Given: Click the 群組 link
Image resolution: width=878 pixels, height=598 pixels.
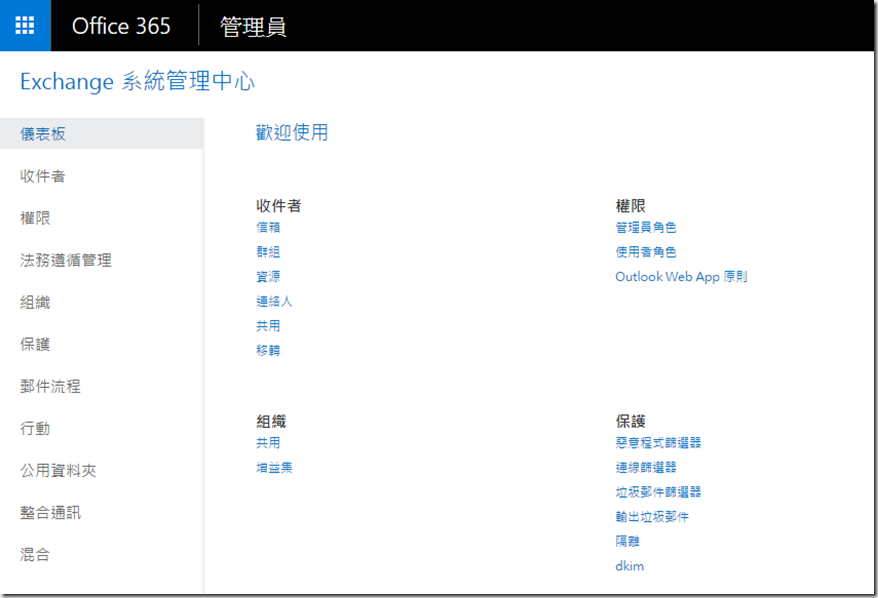Looking at the screenshot, I should (268, 252).
